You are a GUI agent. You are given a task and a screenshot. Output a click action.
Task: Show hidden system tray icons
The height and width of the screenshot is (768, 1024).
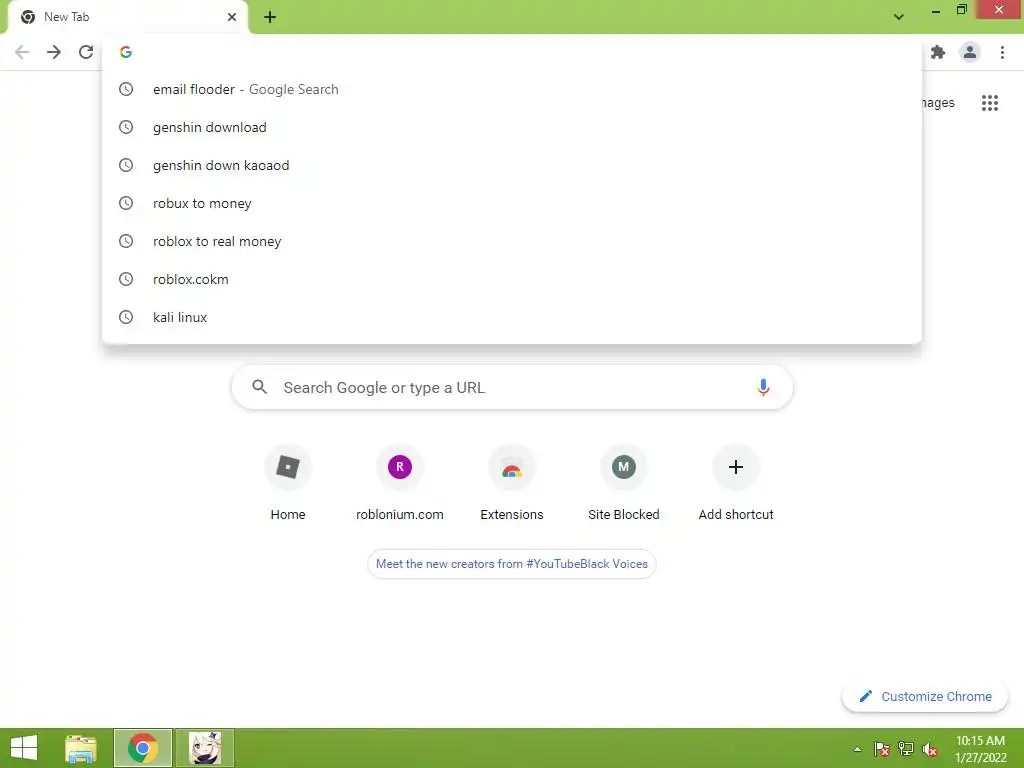click(x=857, y=749)
